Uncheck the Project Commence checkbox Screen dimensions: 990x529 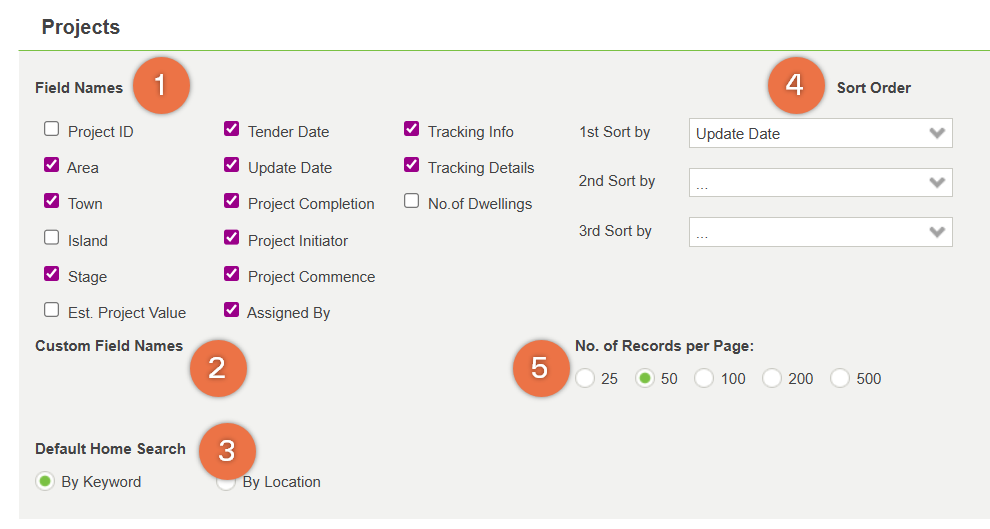point(232,274)
